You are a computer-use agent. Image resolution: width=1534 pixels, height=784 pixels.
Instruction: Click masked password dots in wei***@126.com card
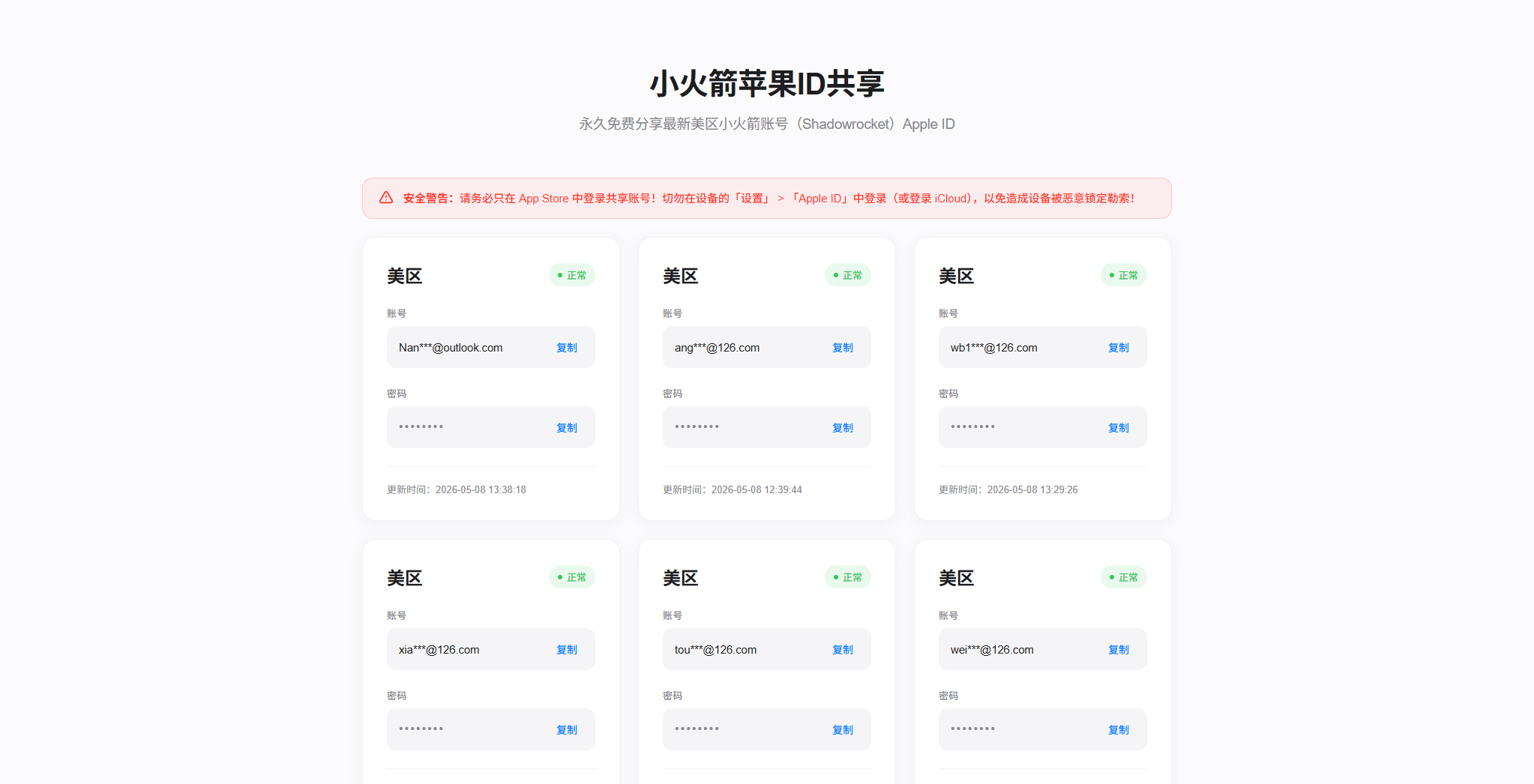pos(972,729)
